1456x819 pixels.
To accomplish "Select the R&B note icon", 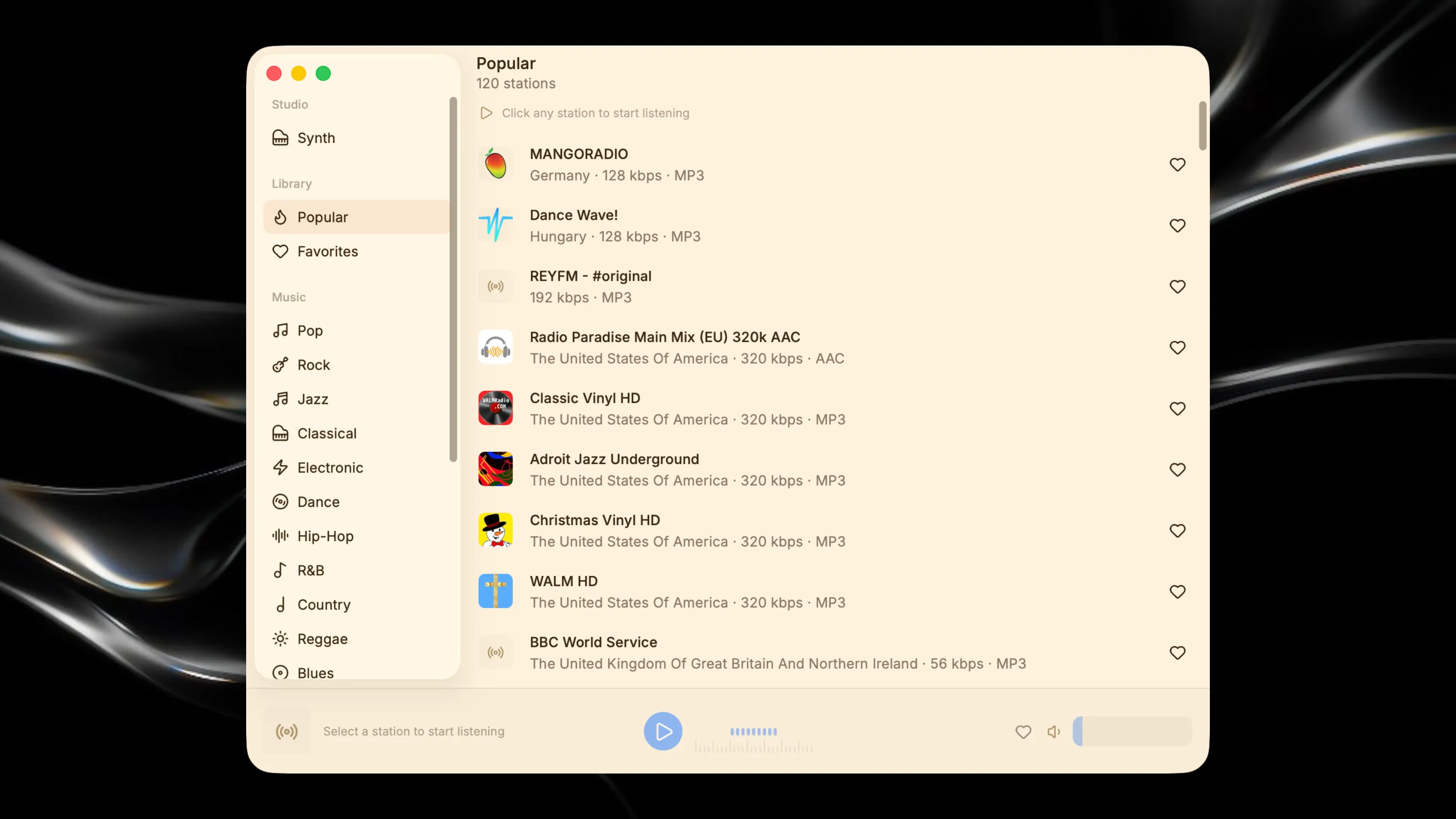I will click(280, 570).
